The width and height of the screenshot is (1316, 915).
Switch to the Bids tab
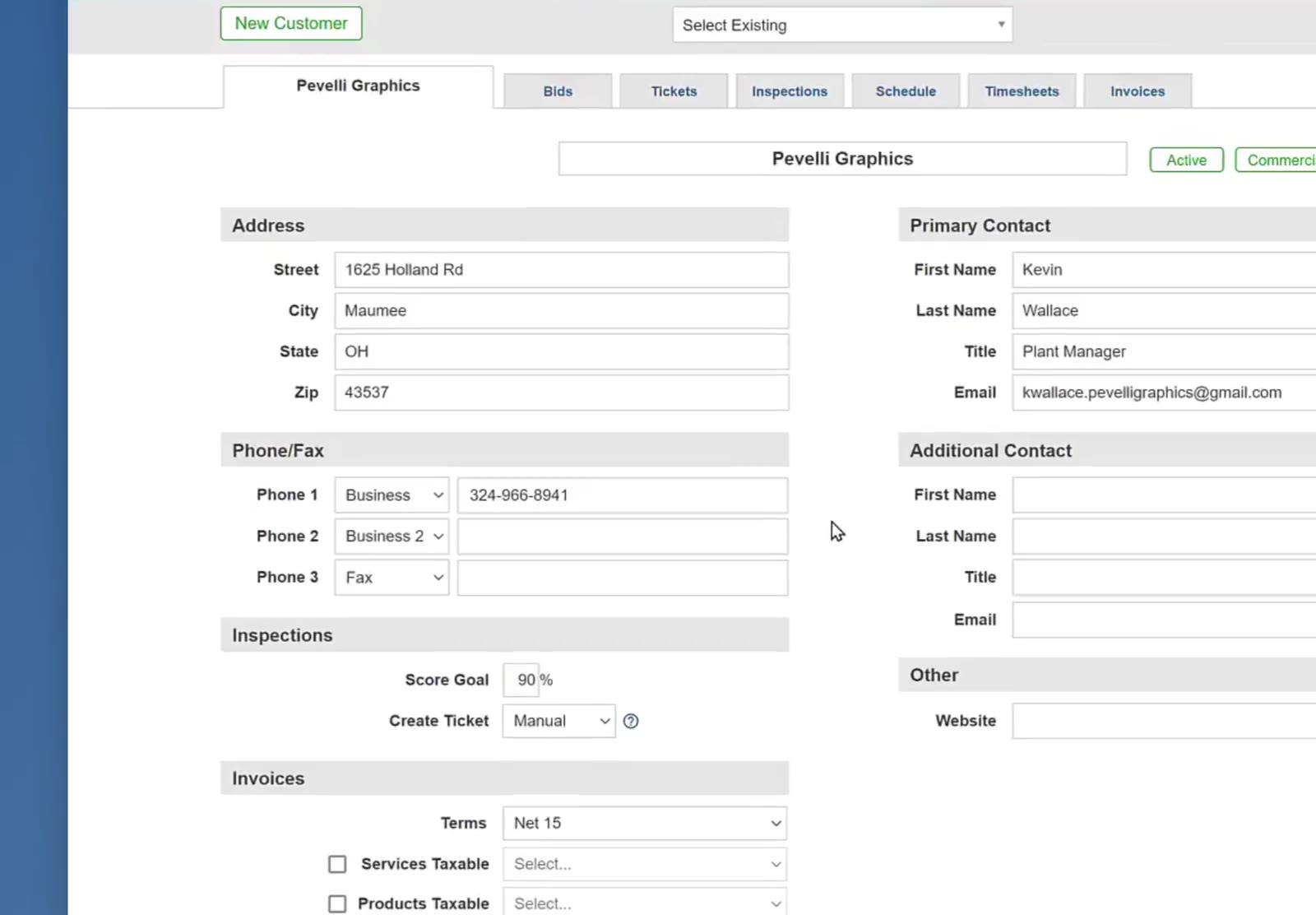click(x=558, y=91)
